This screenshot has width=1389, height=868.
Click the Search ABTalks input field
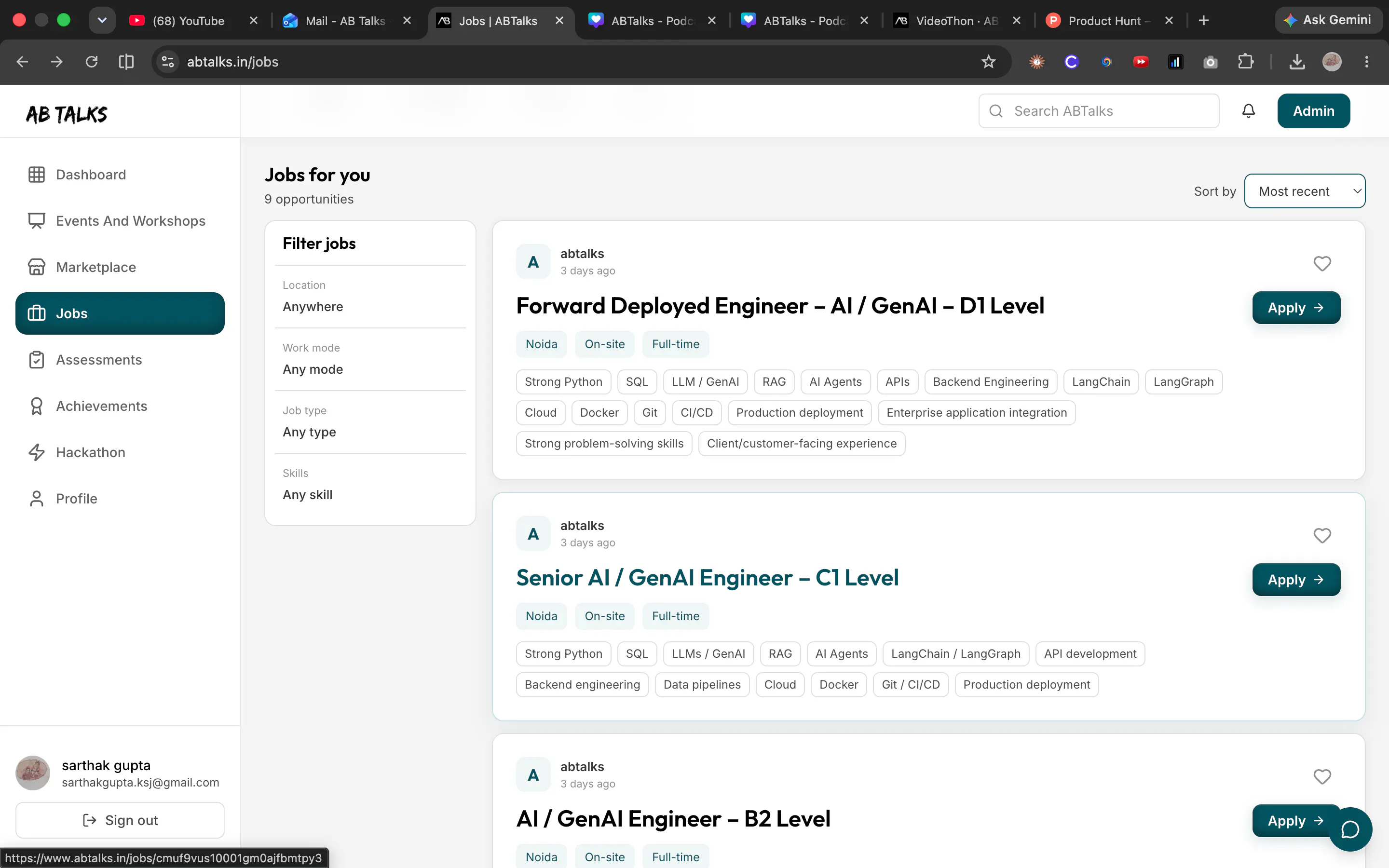click(x=1099, y=111)
